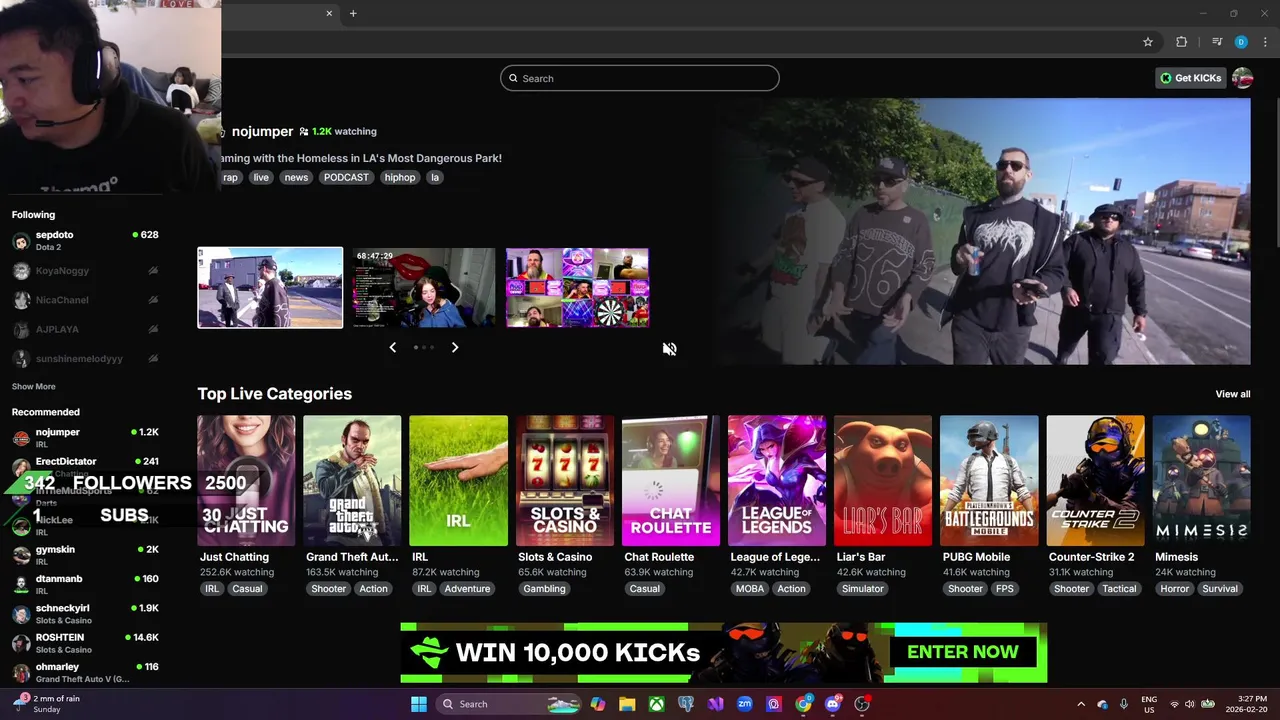Screen dimensions: 1280x720
Task: Open recommended channel gymskin
Action: pos(85,555)
